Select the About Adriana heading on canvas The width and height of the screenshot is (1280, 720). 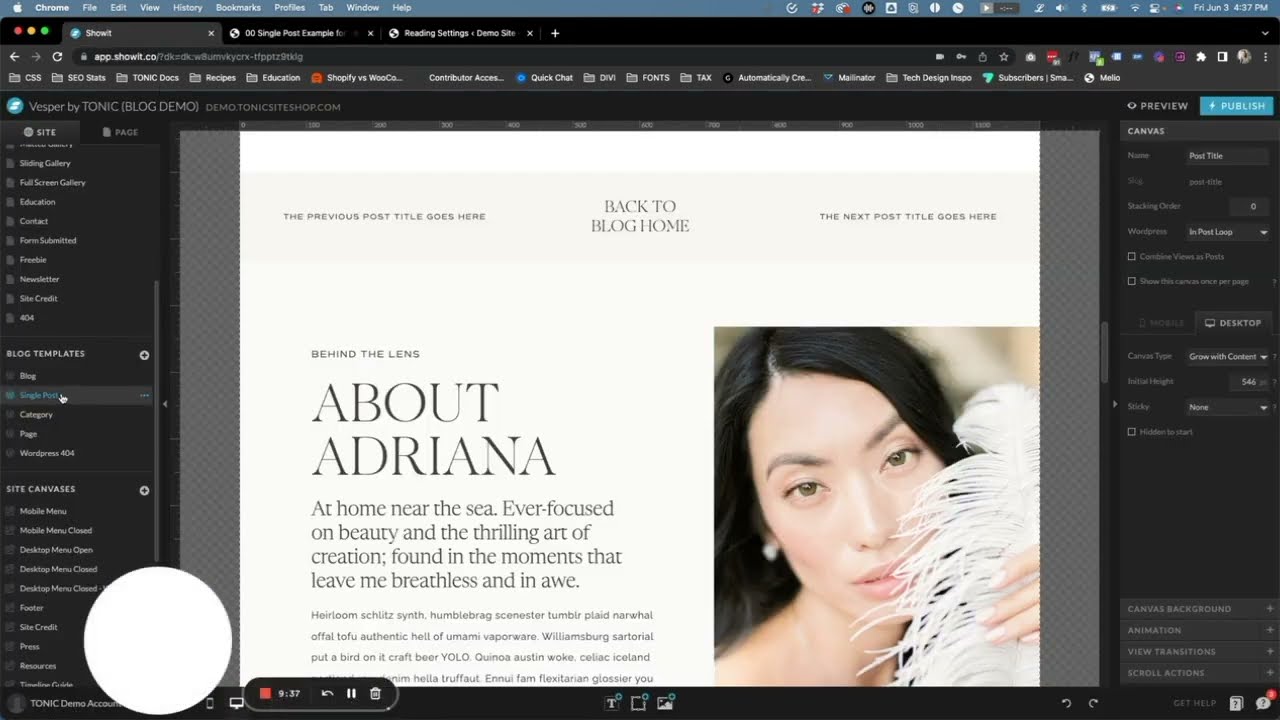[x=433, y=430]
